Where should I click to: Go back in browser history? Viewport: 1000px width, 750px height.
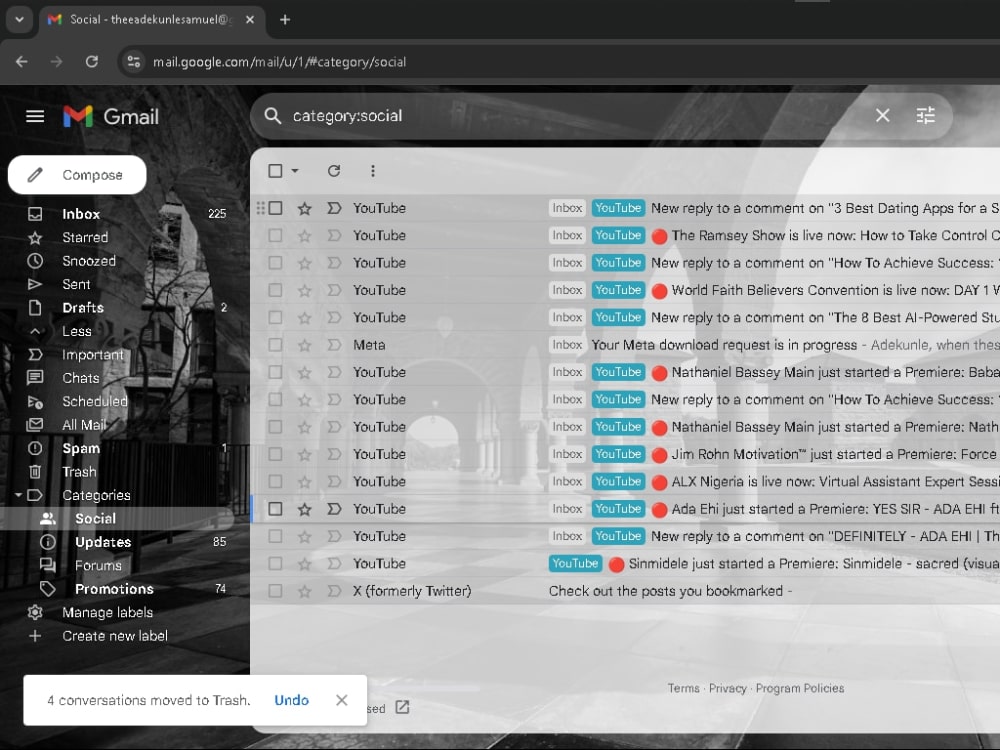pyautogui.click(x=22, y=62)
